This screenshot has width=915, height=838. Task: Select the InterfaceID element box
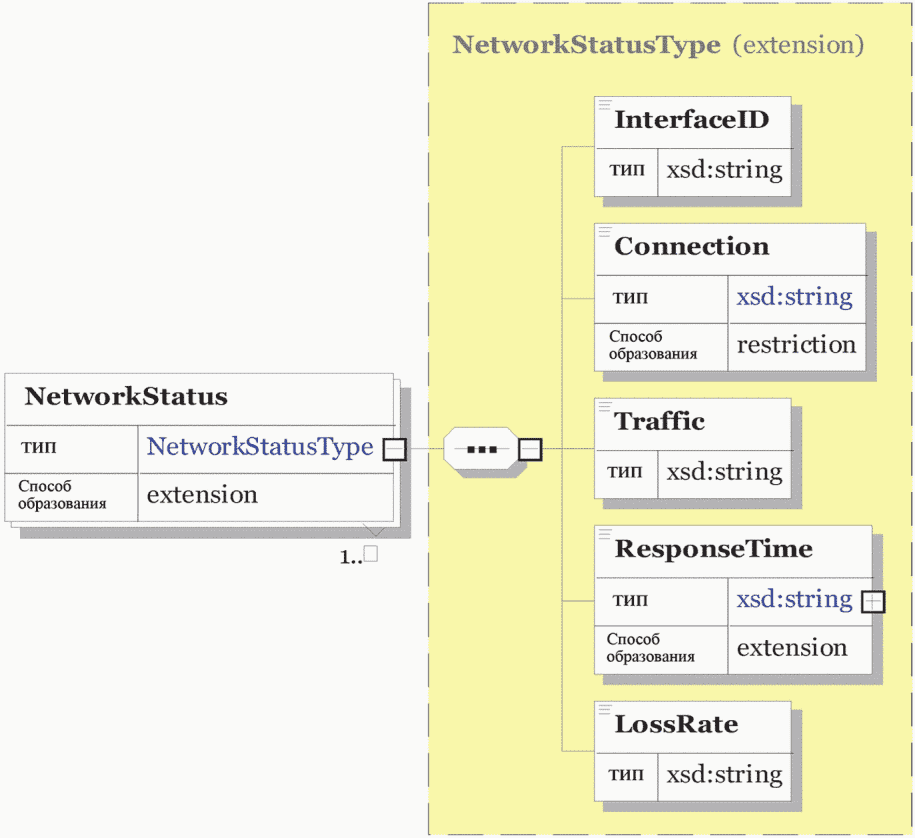(693, 146)
